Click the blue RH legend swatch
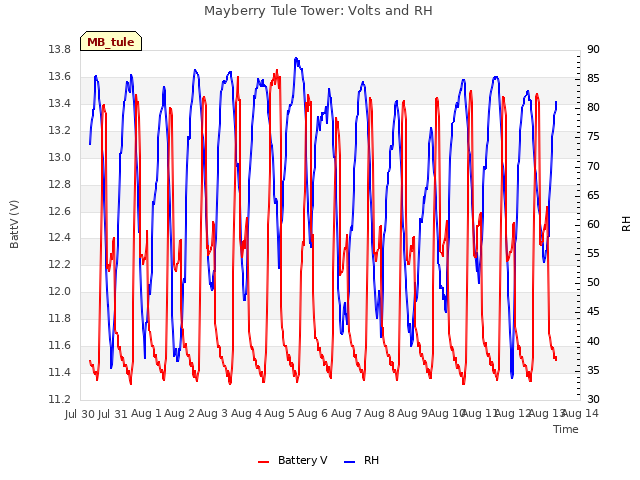This screenshot has height=480, width=640. tap(350, 462)
